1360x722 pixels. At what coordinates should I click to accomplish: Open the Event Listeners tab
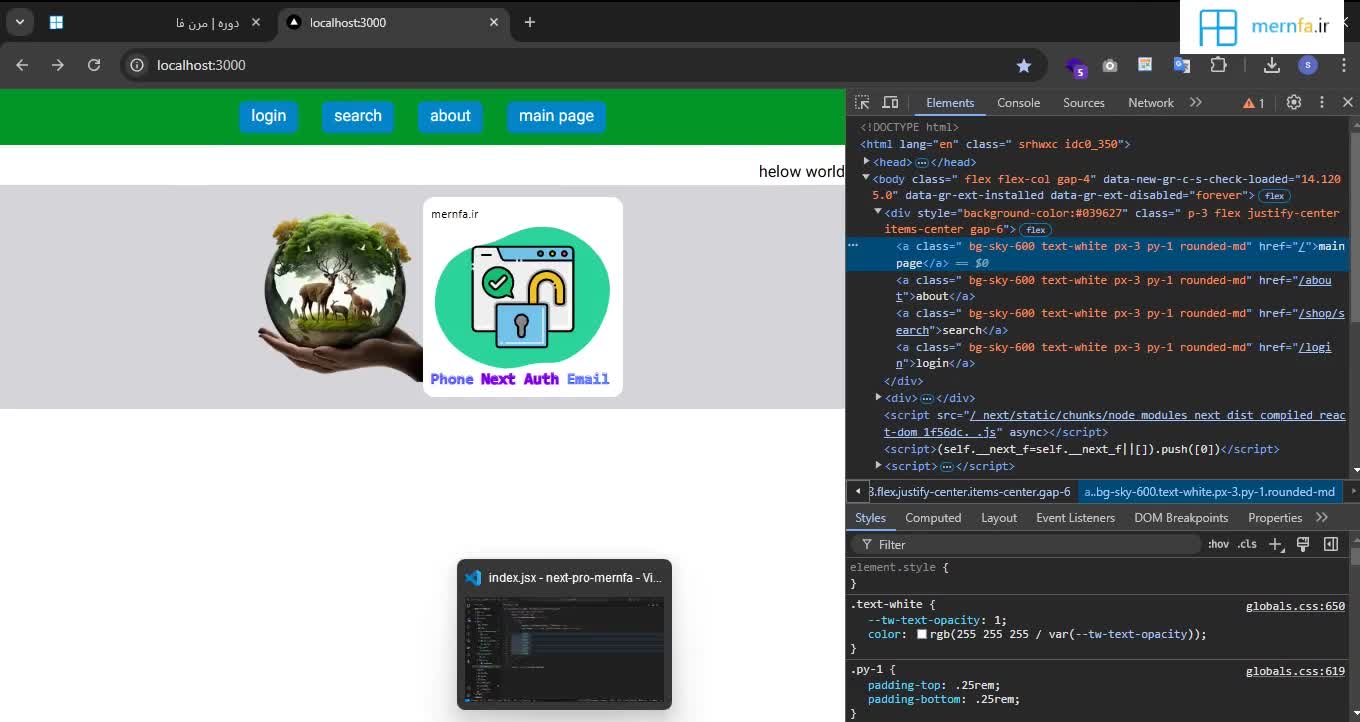(x=1075, y=518)
